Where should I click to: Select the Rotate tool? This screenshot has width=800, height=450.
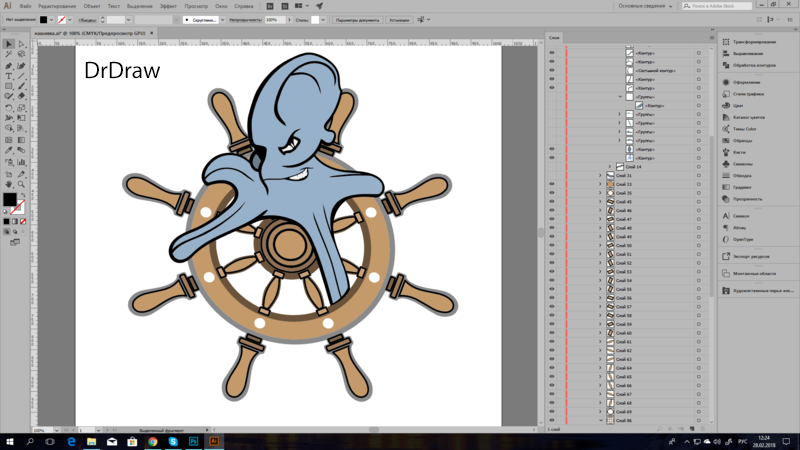coord(9,108)
